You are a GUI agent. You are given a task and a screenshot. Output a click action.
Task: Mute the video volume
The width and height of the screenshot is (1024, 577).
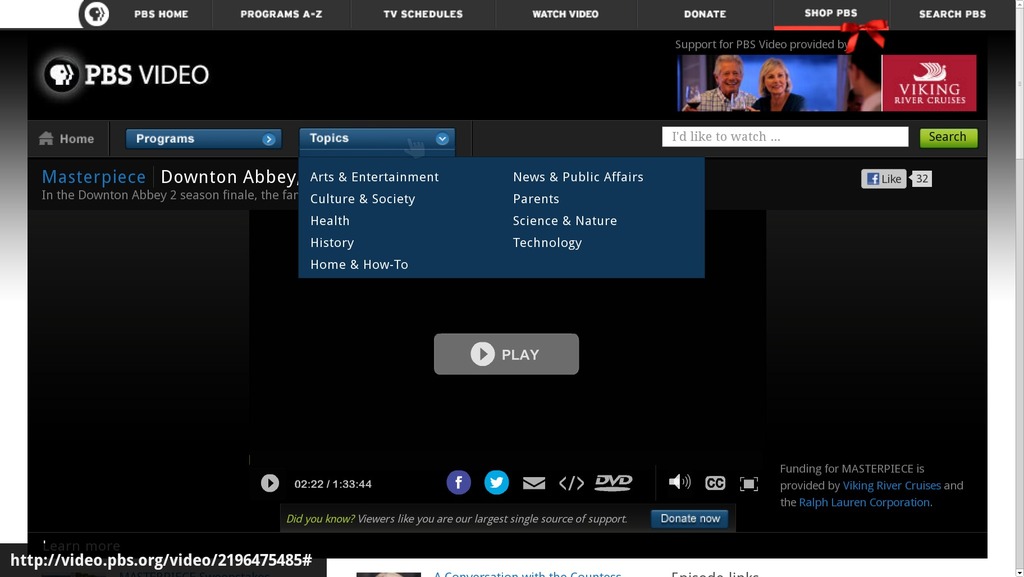click(x=679, y=482)
